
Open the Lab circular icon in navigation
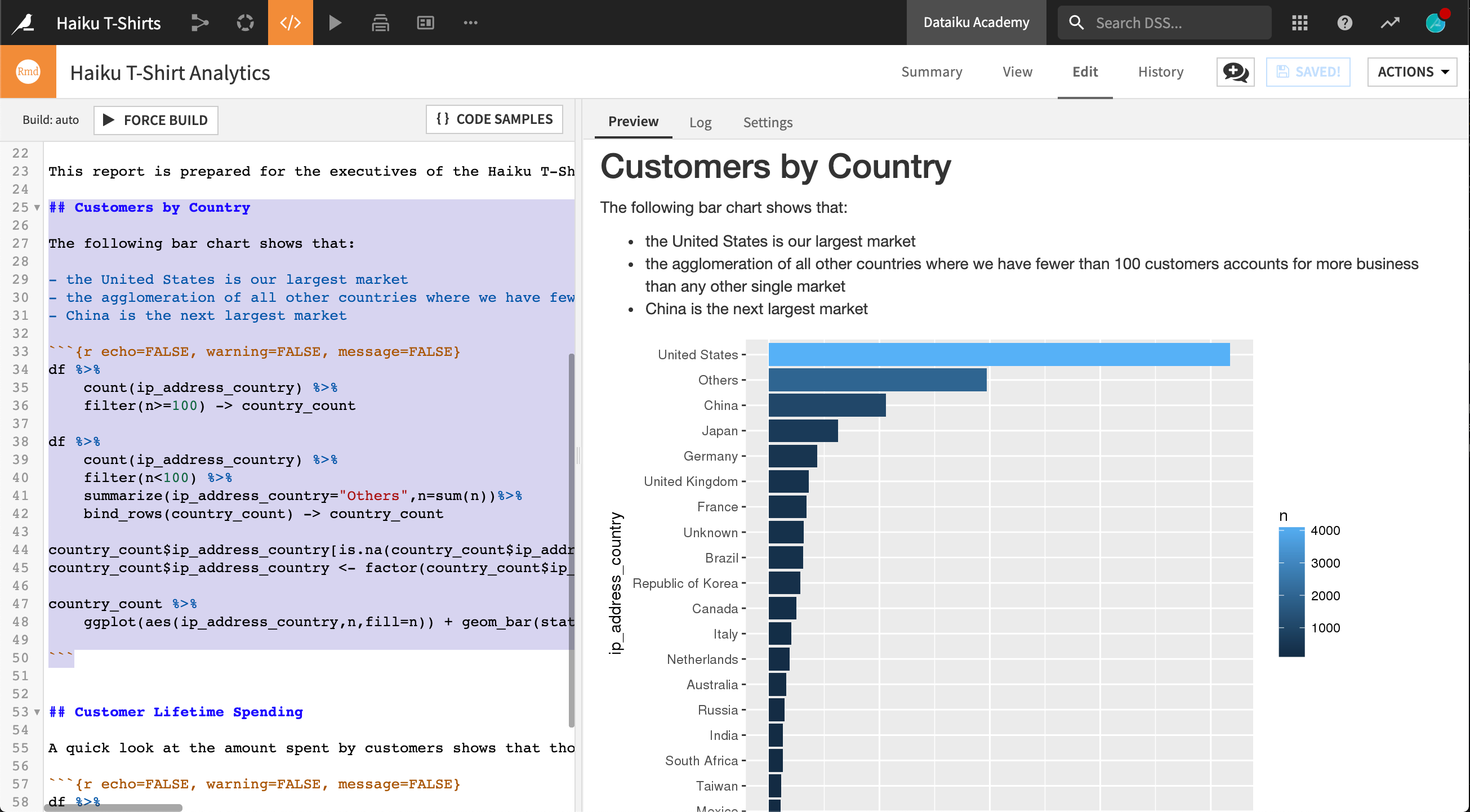tap(246, 23)
